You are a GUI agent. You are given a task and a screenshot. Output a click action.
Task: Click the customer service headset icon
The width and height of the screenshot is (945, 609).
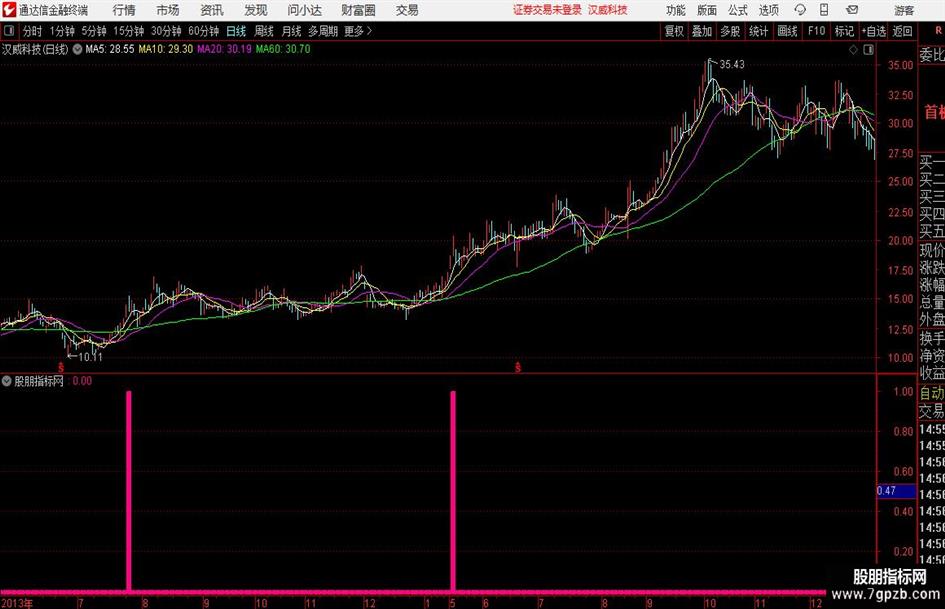click(800, 10)
